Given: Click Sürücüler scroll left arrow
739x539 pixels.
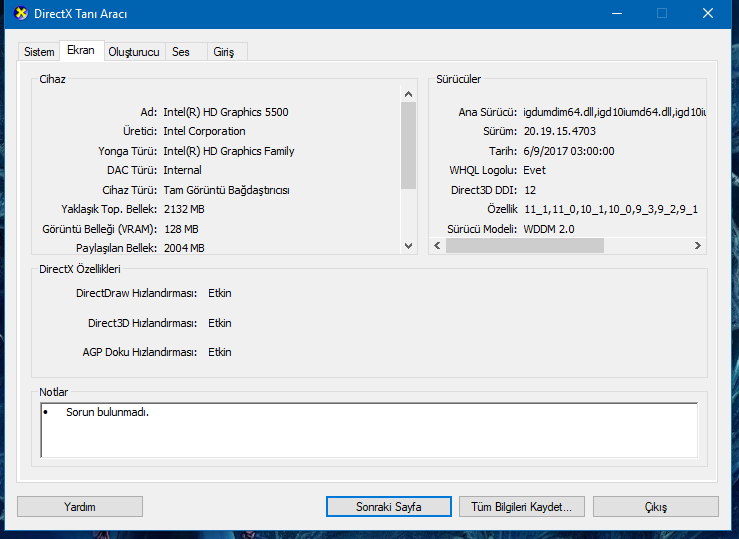Looking at the screenshot, I should tap(437, 245).
